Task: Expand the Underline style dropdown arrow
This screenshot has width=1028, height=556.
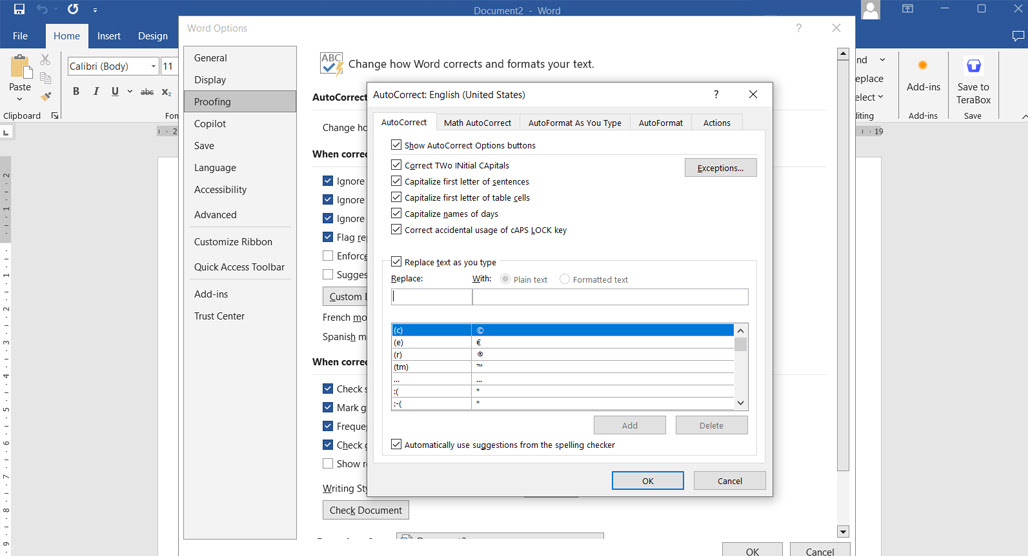Action: tap(130, 91)
